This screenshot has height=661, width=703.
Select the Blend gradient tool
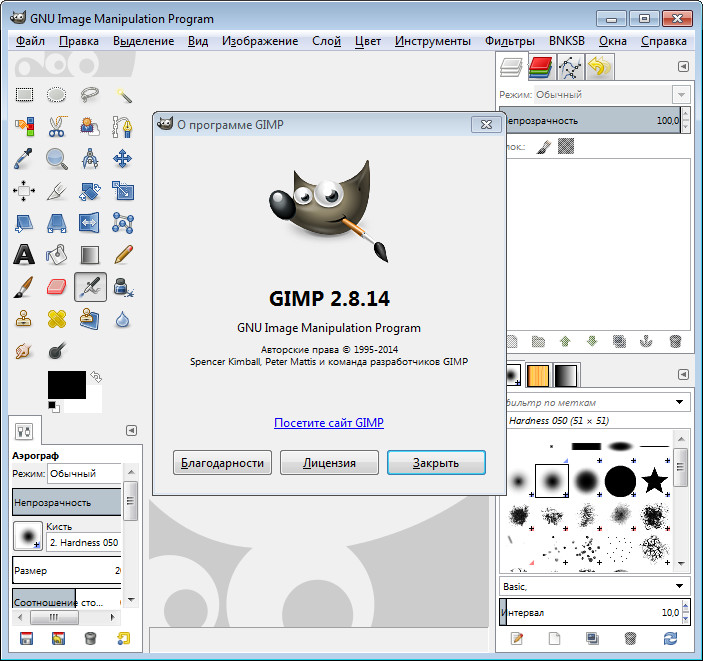tap(90, 255)
